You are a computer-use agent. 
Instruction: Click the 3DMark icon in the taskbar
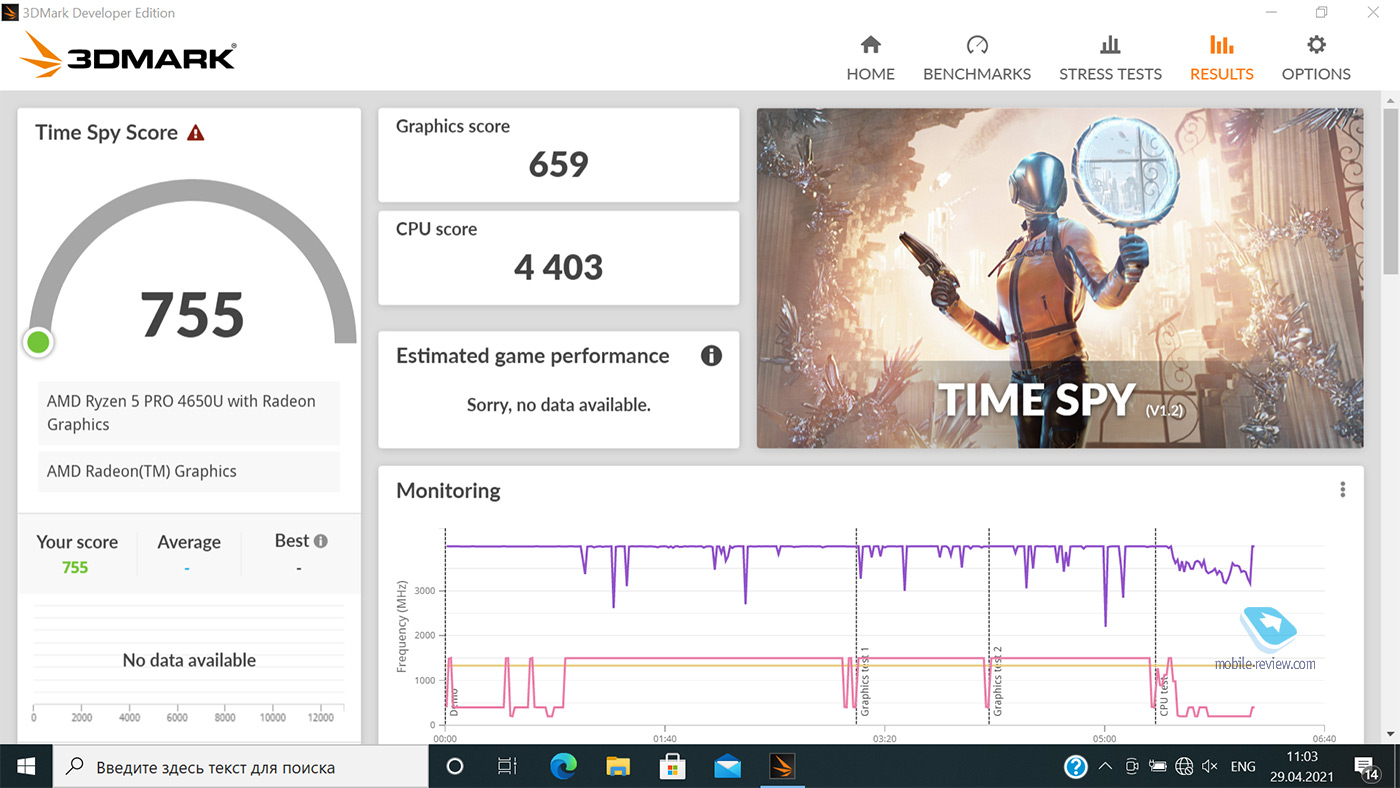[x=781, y=767]
